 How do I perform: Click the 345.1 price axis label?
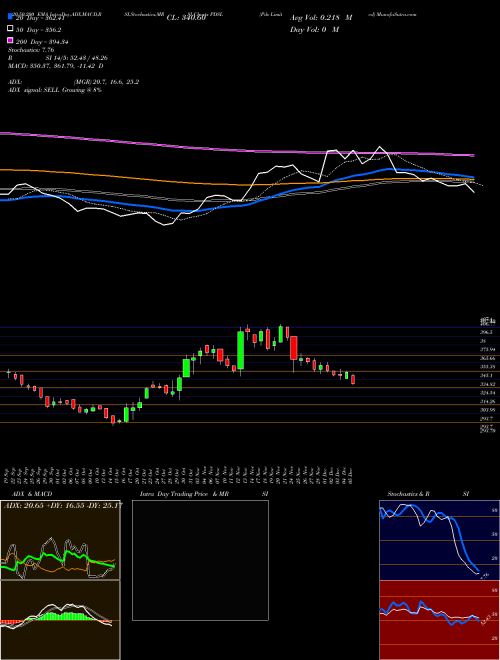tap(489, 375)
